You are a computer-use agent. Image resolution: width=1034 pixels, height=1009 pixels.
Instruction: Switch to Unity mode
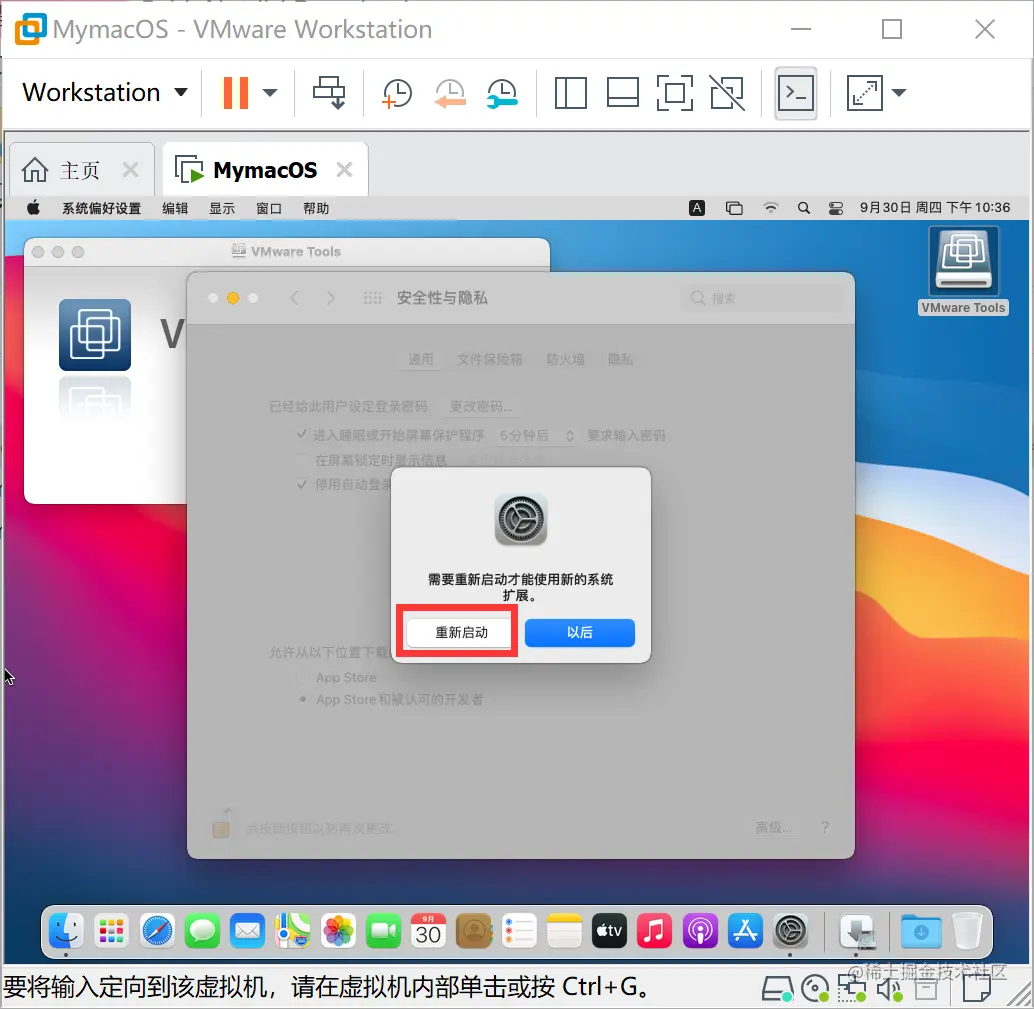(727, 93)
